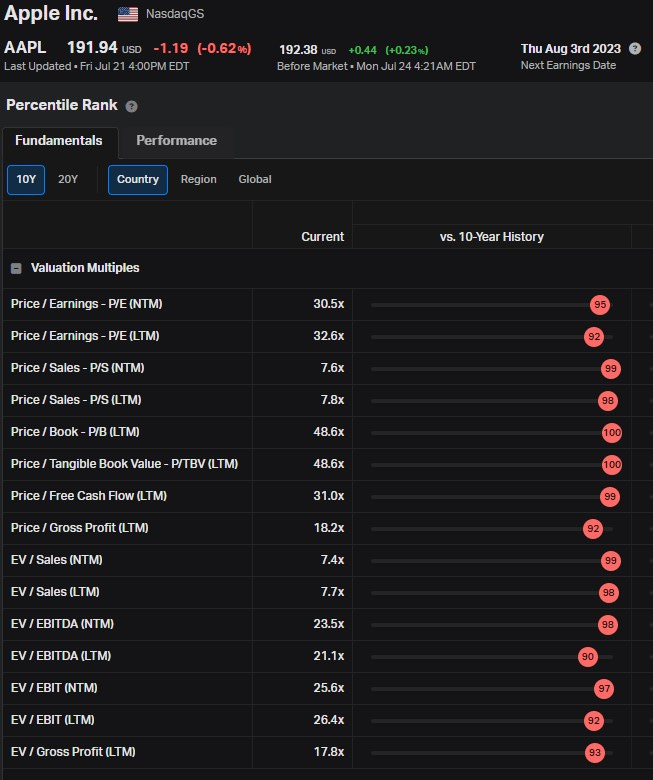The width and height of the screenshot is (653, 780).
Task: Select the Country comparison toggle
Action: click(x=138, y=180)
